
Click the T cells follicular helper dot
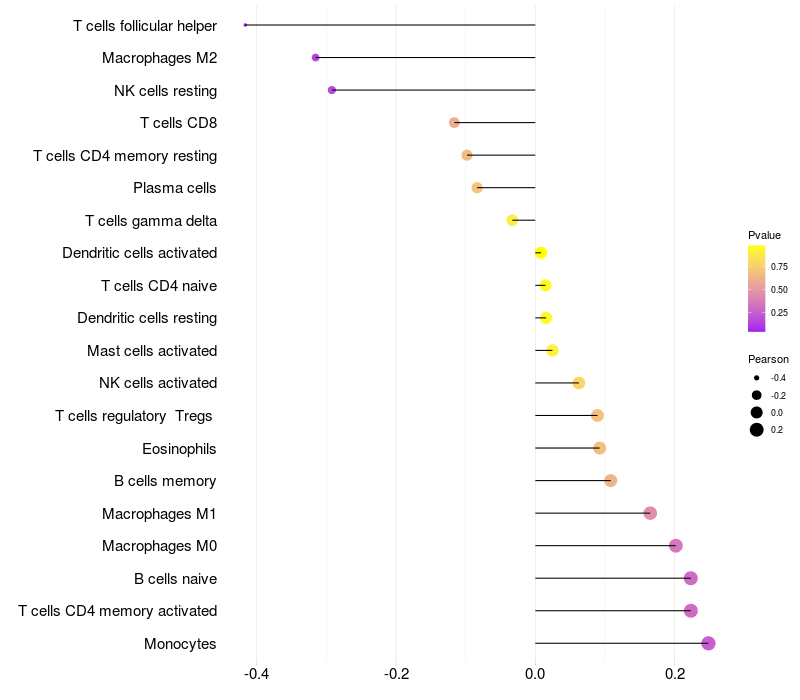[245, 25]
